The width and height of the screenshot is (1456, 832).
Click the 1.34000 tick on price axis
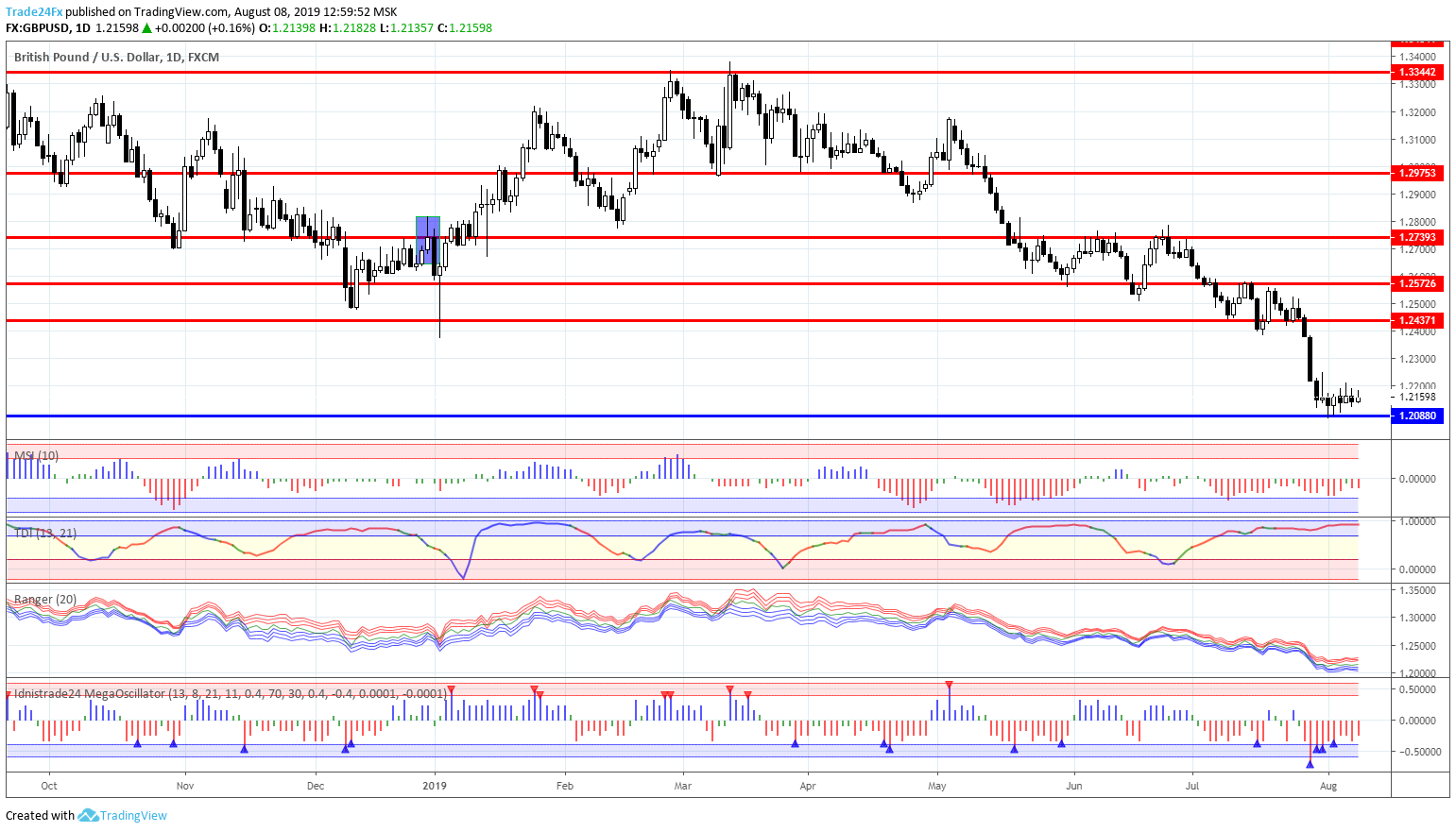click(1417, 57)
